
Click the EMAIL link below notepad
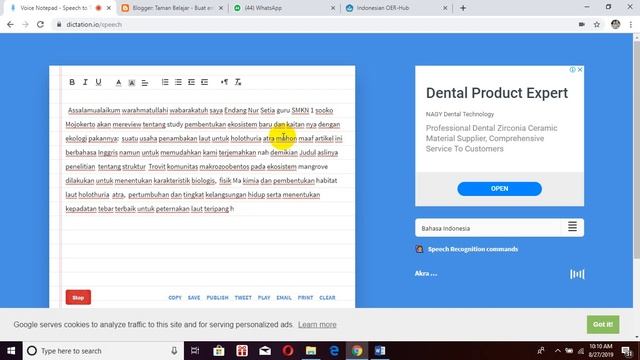284,298
